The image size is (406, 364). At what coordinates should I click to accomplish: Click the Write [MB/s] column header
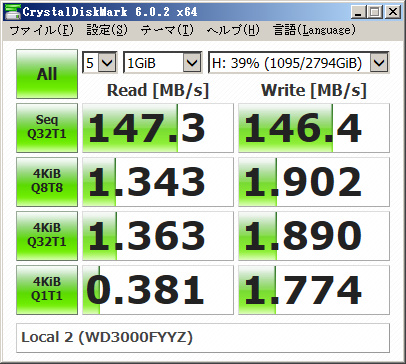click(x=314, y=90)
